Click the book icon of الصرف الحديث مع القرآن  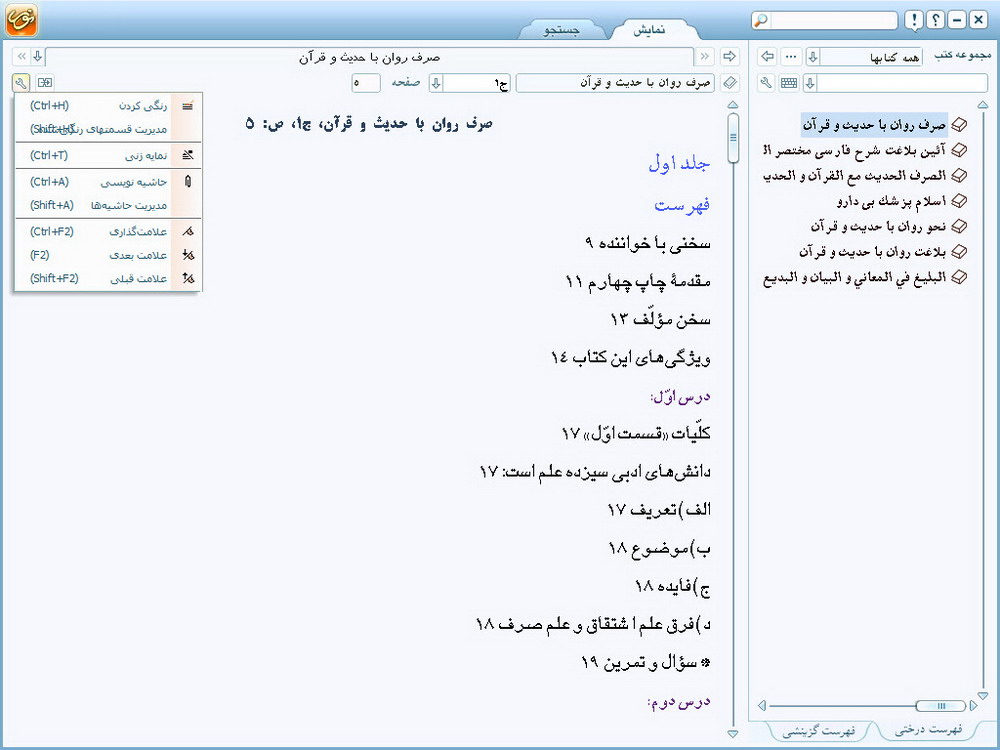click(x=959, y=175)
